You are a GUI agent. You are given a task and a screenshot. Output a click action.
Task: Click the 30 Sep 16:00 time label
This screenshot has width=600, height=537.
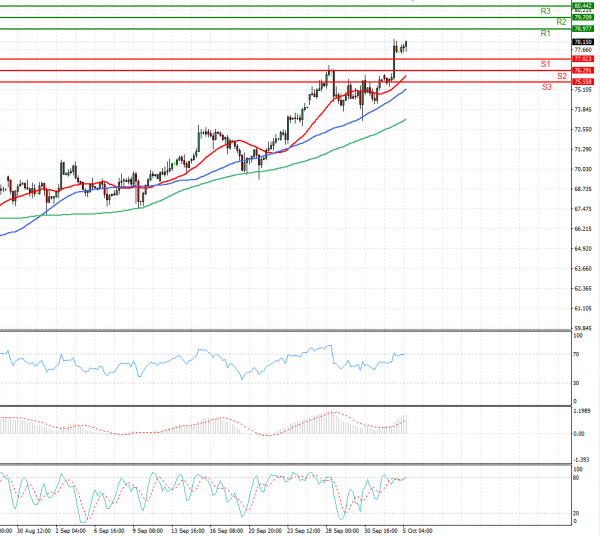click(381, 531)
